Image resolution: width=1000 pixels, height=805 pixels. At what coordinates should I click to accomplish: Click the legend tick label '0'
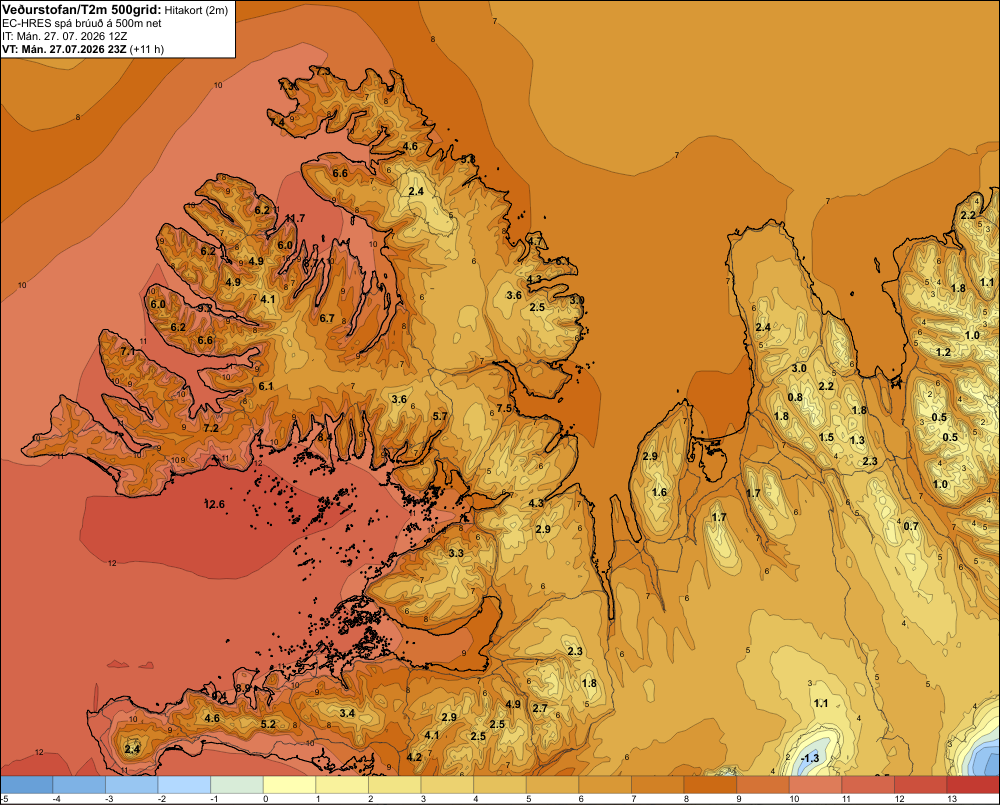coord(265,799)
